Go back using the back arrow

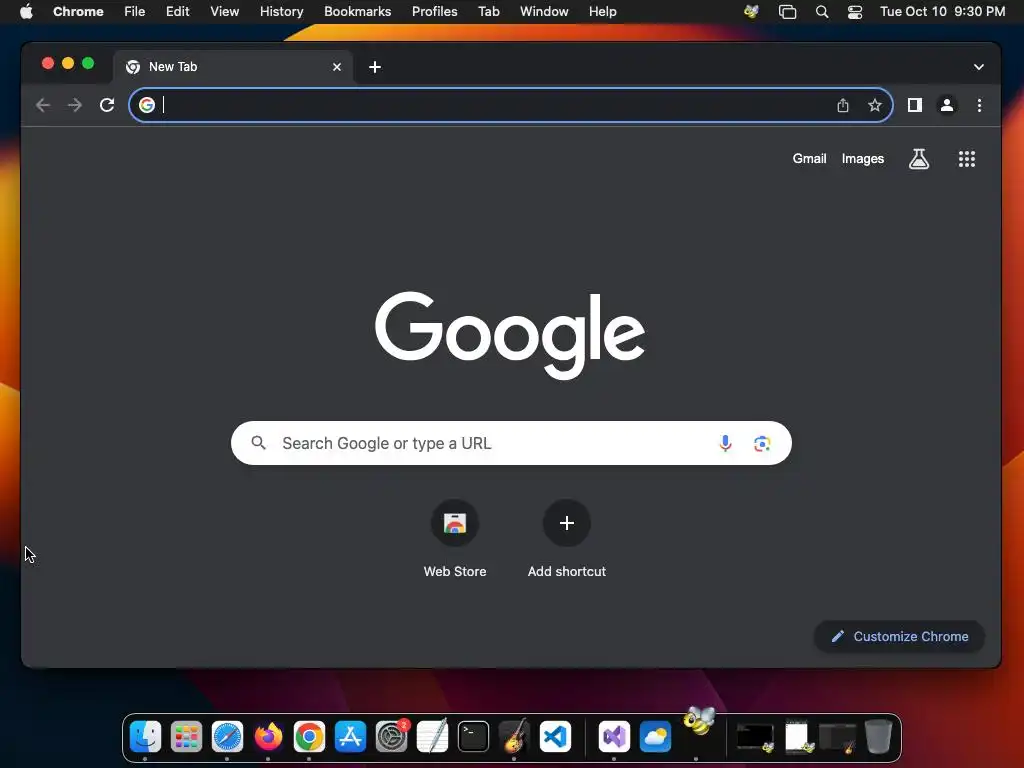tap(43, 105)
